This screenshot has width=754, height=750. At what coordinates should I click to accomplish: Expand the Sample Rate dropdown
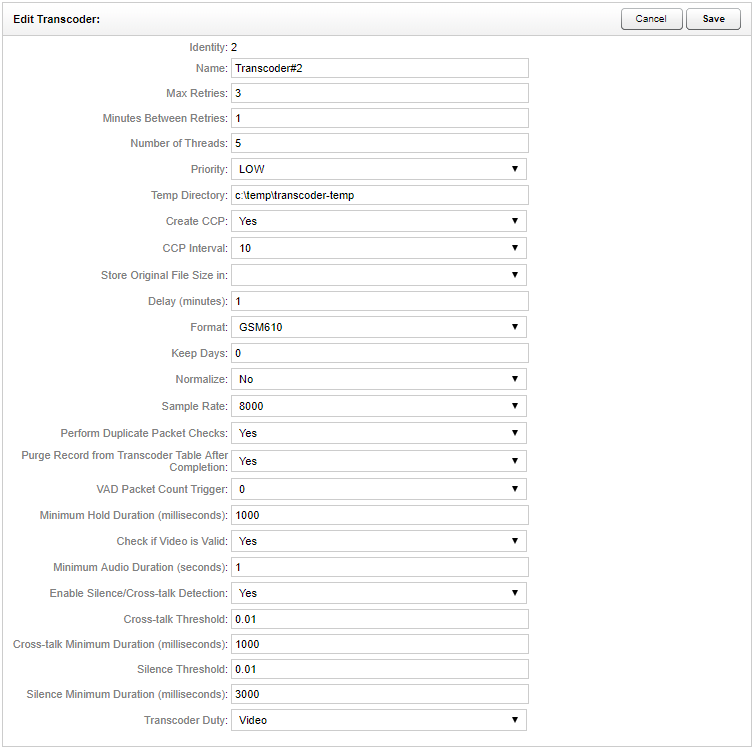pos(379,406)
